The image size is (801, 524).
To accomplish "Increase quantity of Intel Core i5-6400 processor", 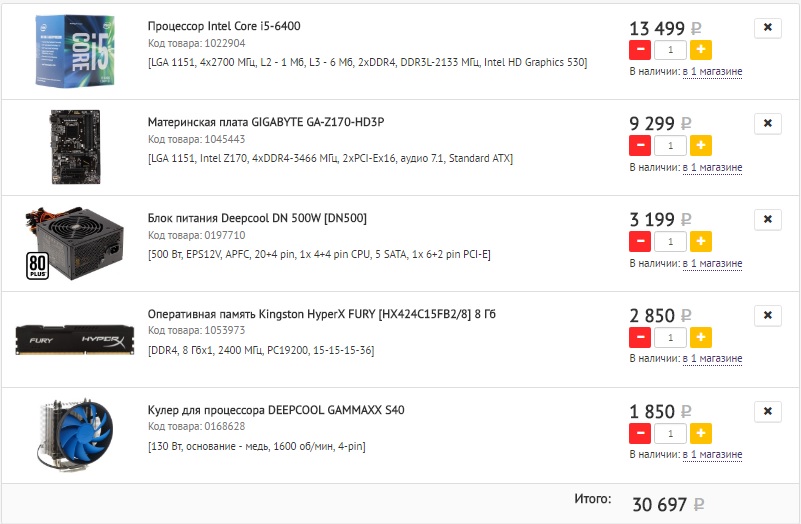I will [x=701, y=50].
